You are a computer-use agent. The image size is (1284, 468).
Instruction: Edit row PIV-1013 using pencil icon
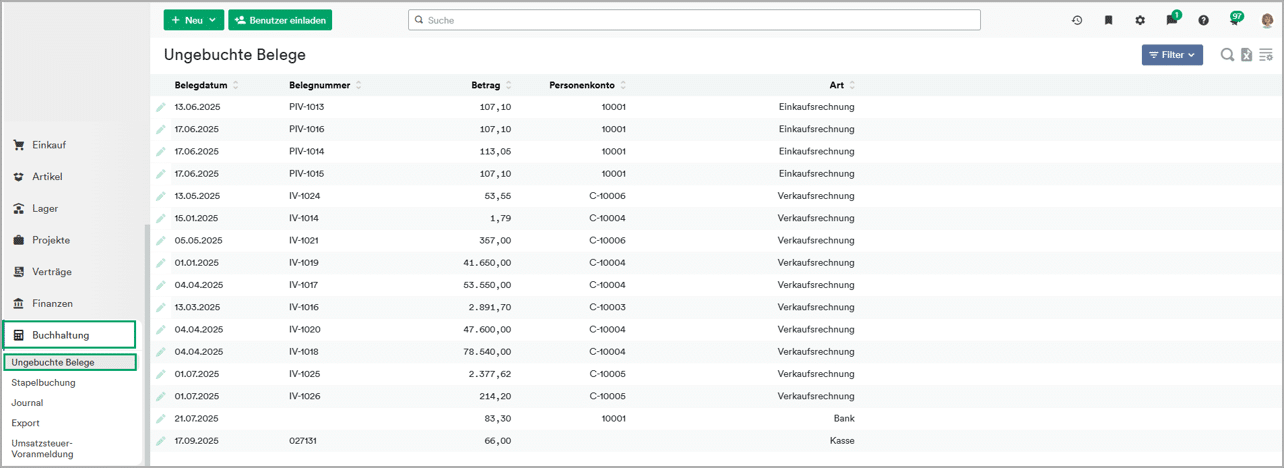click(160, 107)
